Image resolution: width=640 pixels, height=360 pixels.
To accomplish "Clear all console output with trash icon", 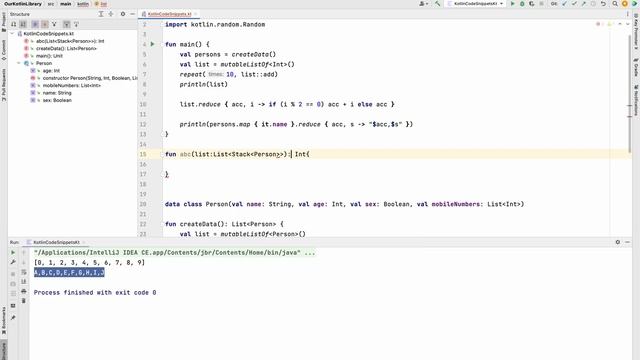I will point(24,301).
